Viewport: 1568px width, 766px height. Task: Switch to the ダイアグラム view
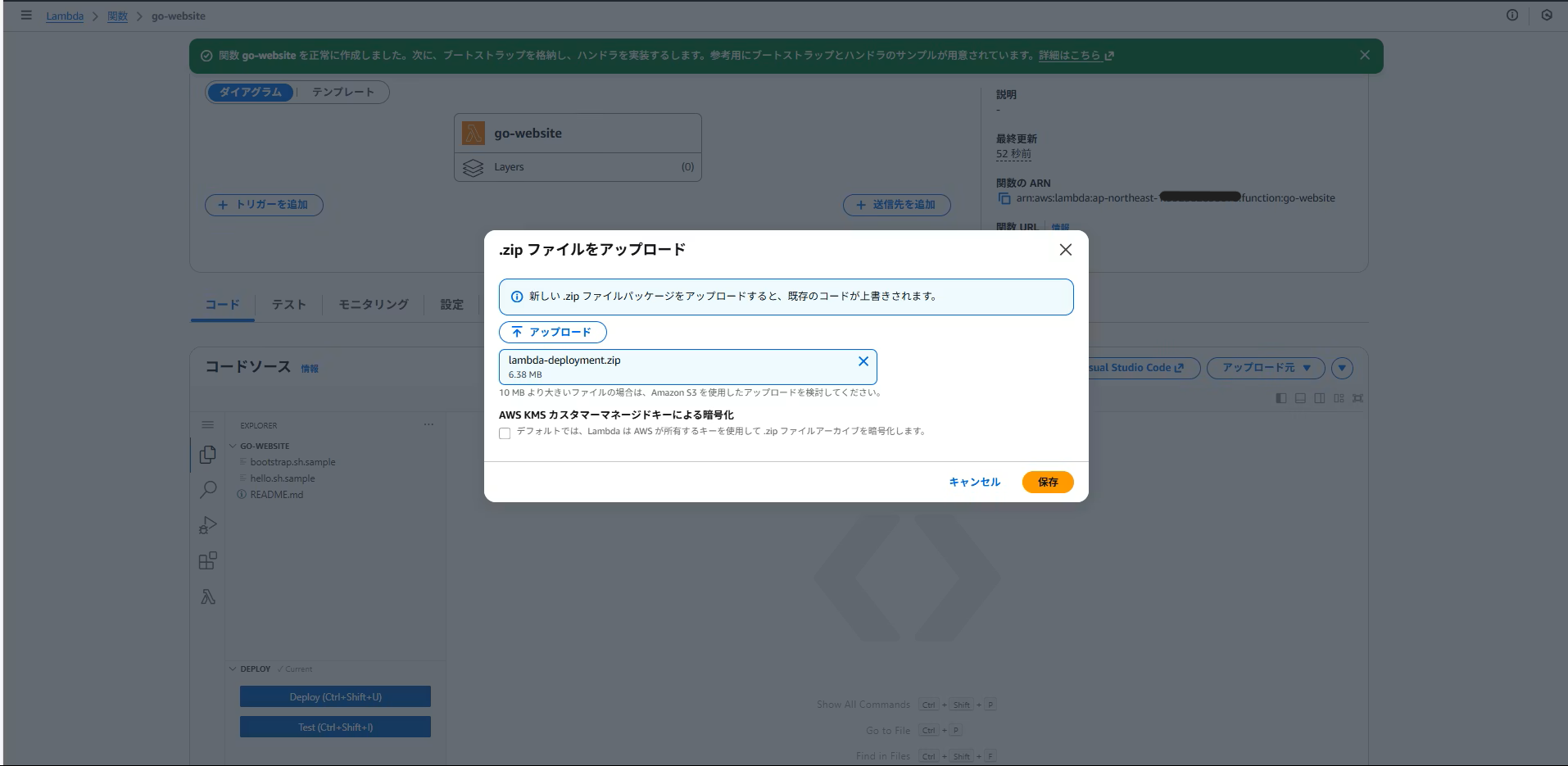[250, 92]
